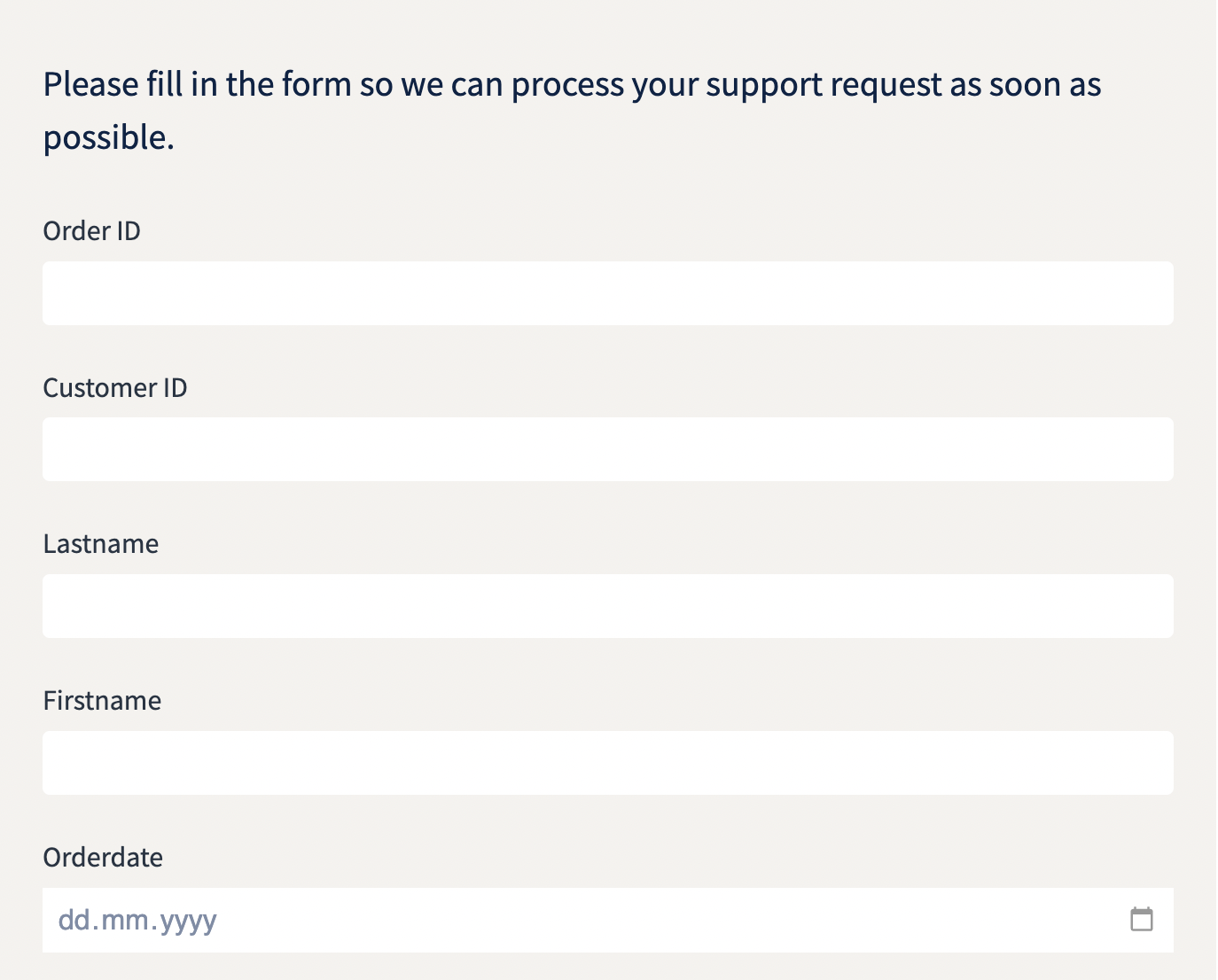Click the word 'possible.' in the intro
This screenshot has width=1218, height=980.
tap(109, 138)
